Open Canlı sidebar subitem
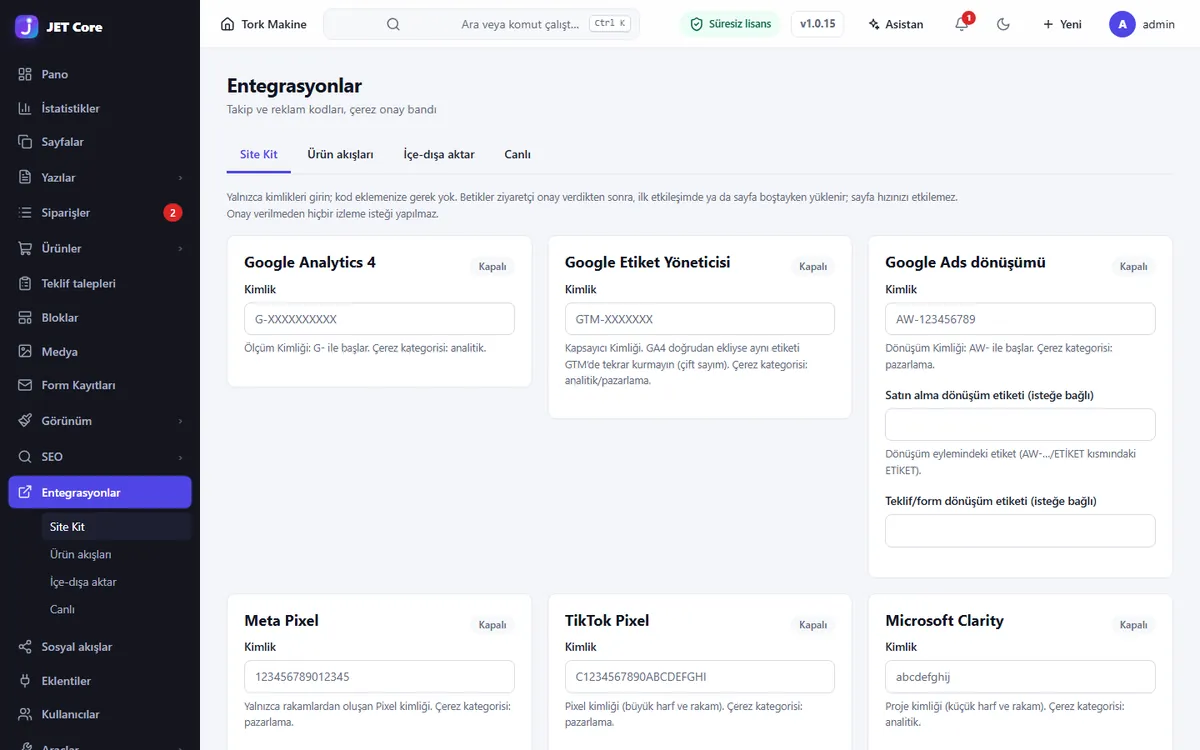Viewport: 1200px width, 750px height. pyautogui.click(x=115, y=609)
